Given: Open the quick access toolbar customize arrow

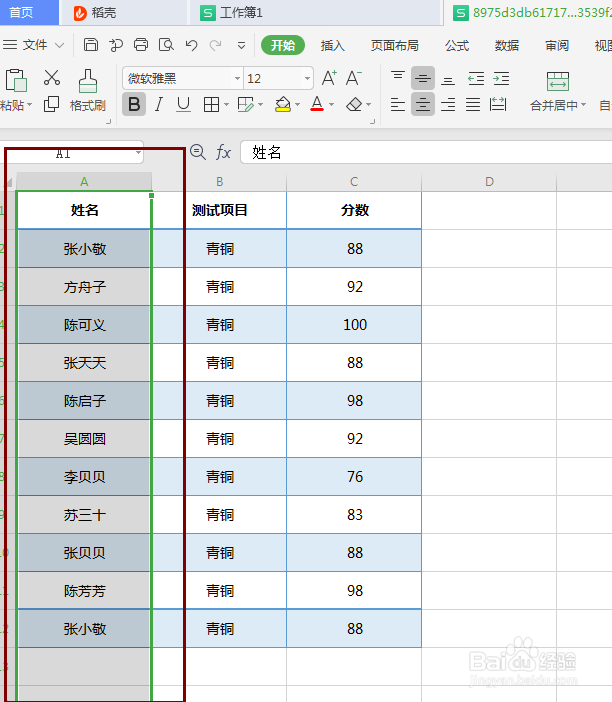Looking at the screenshot, I should click(x=241, y=45).
